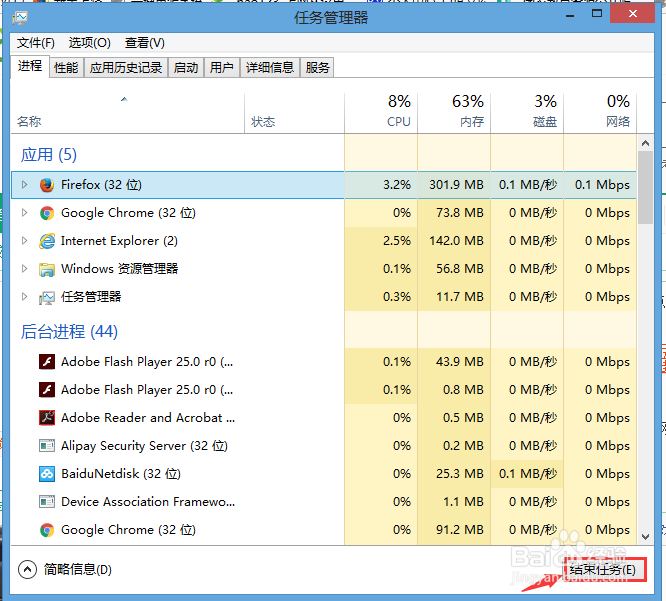Image resolution: width=666 pixels, height=601 pixels.
Task: Click the Alipay Security Server icon
Action: (x=47, y=446)
